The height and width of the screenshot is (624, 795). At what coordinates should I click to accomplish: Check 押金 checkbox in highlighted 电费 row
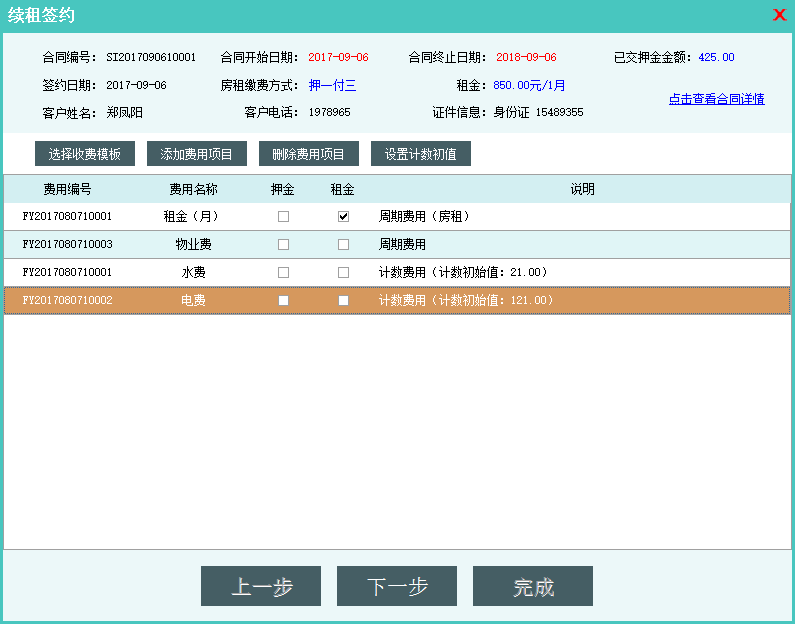pos(283,300)
